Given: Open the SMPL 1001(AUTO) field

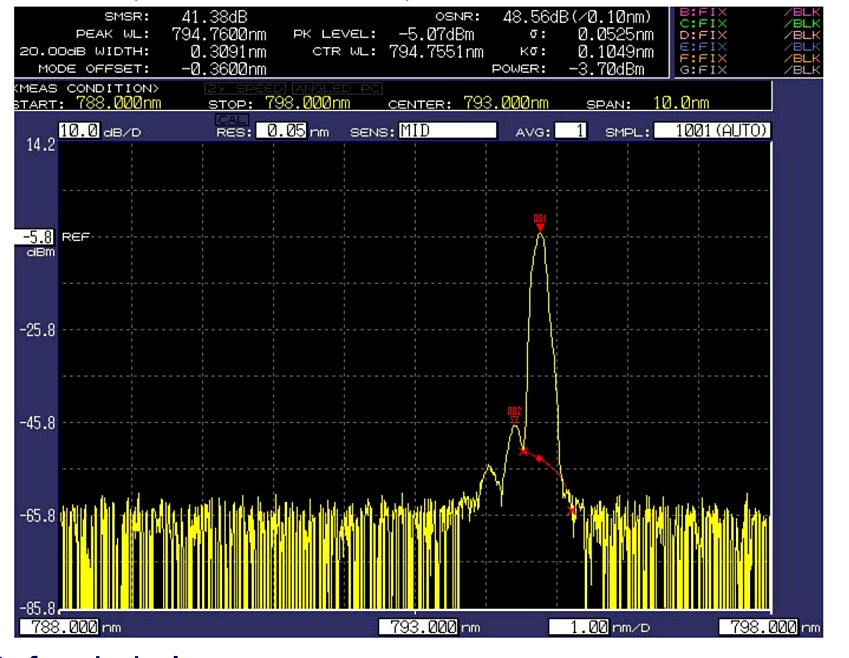Looking at the screenshot, I should 713,131.
